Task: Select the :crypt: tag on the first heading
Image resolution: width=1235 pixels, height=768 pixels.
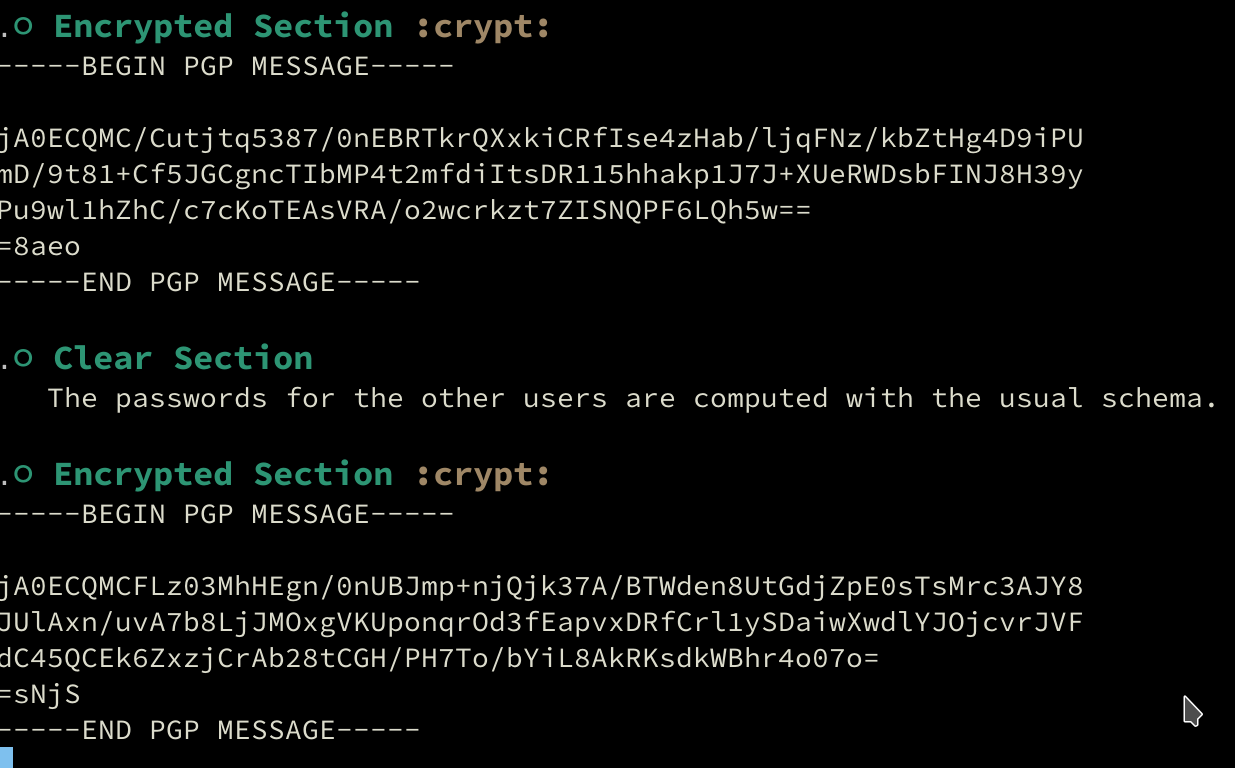Action: (484, 28)
